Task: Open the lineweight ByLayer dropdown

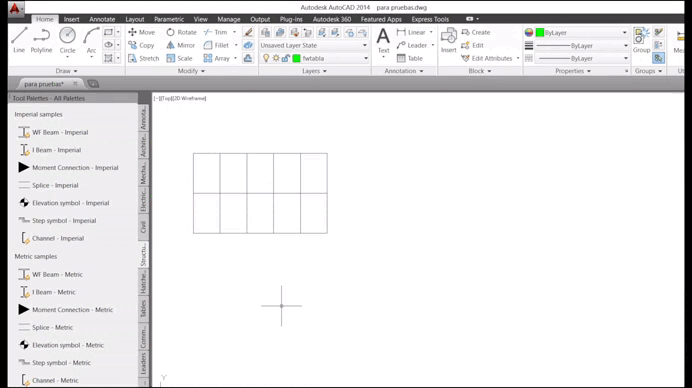Action: click(x=582, y=45)
